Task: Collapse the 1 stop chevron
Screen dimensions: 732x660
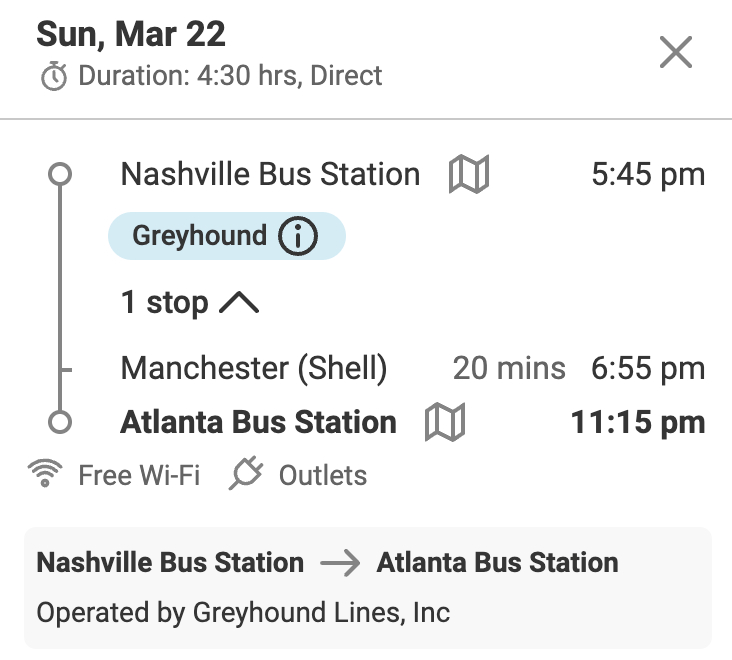Action: point(238,303)
